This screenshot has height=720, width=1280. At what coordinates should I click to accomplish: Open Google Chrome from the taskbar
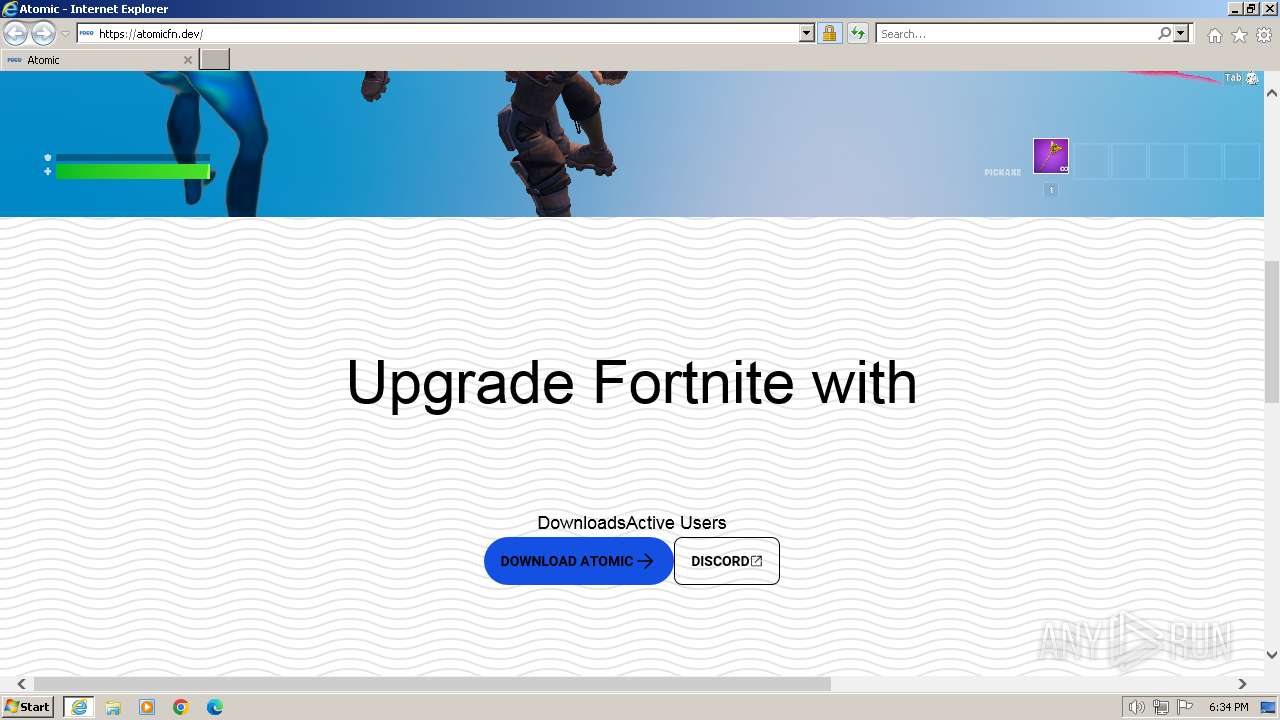tap(181, 707)
